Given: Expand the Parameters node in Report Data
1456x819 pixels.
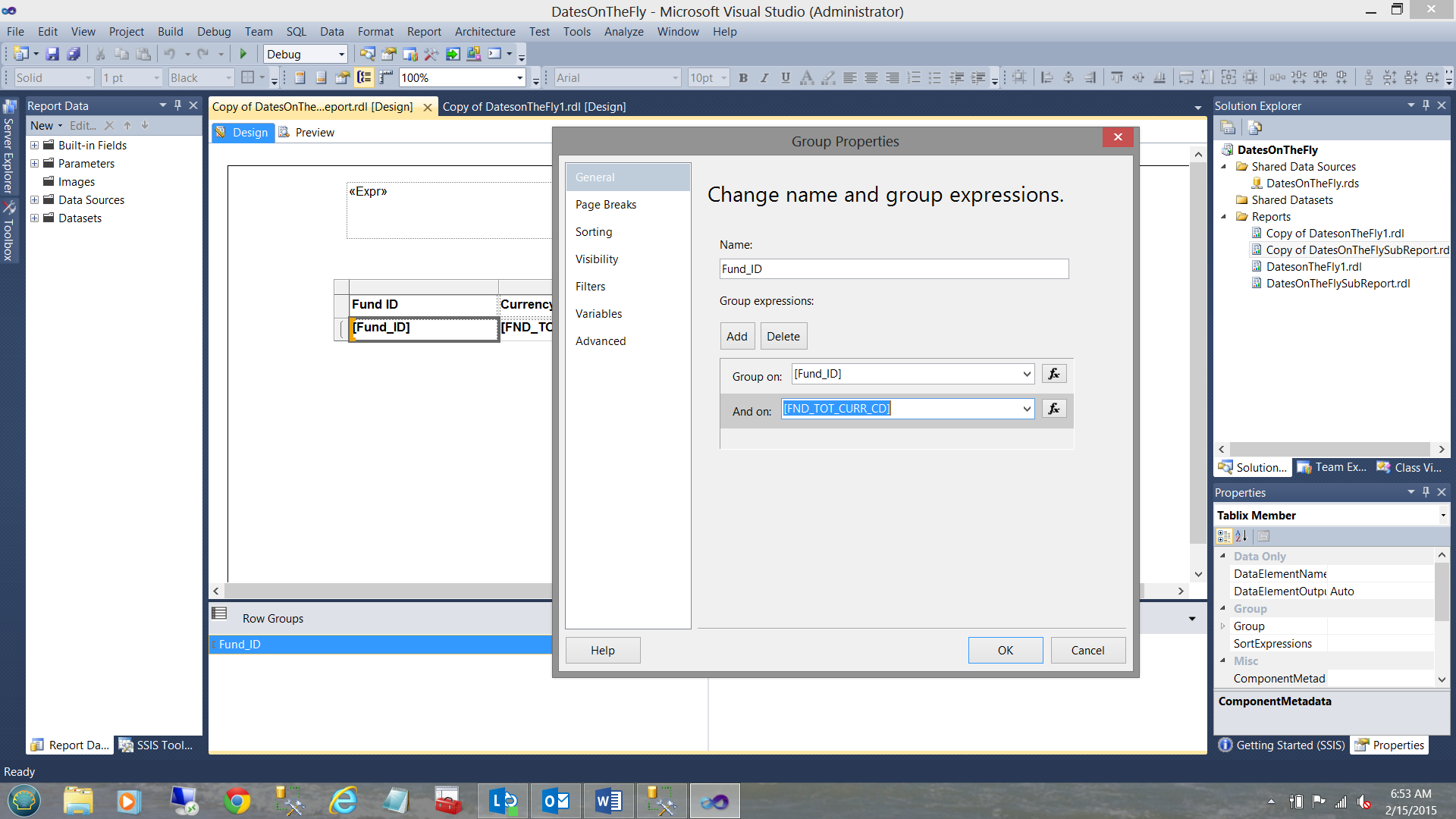Looking at the screenshot, I should coord(34,164).
